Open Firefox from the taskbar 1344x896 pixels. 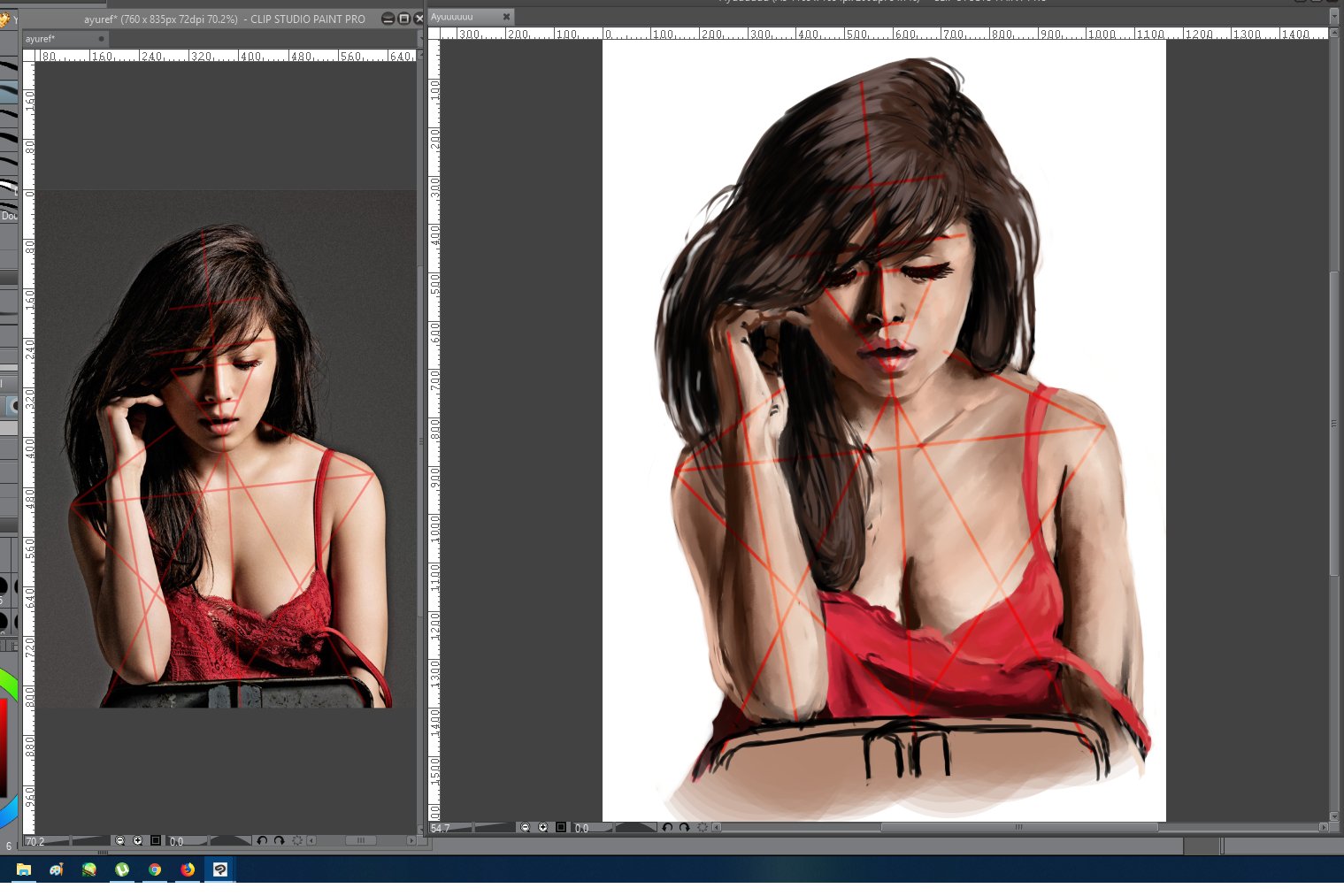point(188,869)
